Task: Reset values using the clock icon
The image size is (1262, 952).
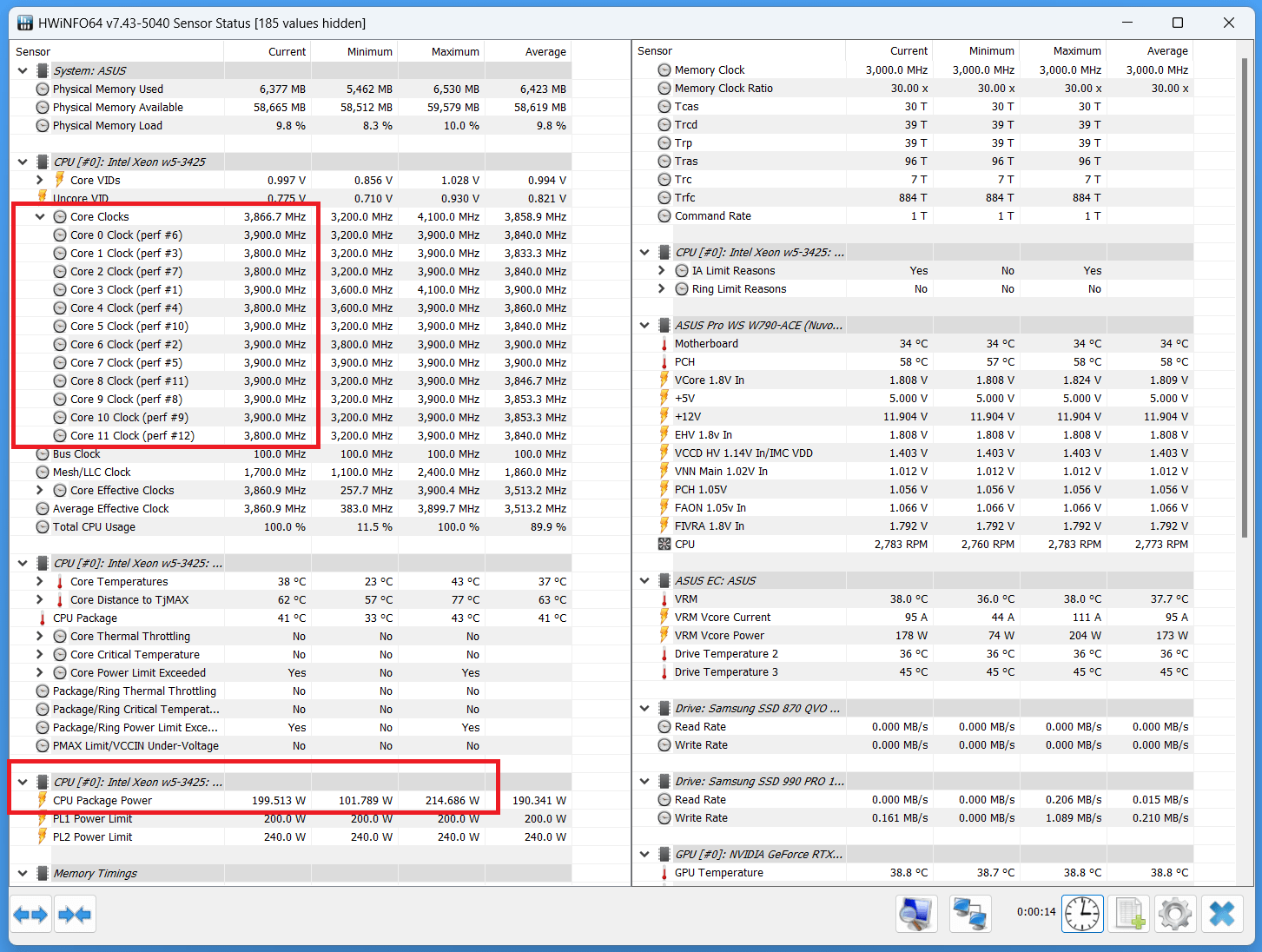Action: click(x=1082, y=914)
